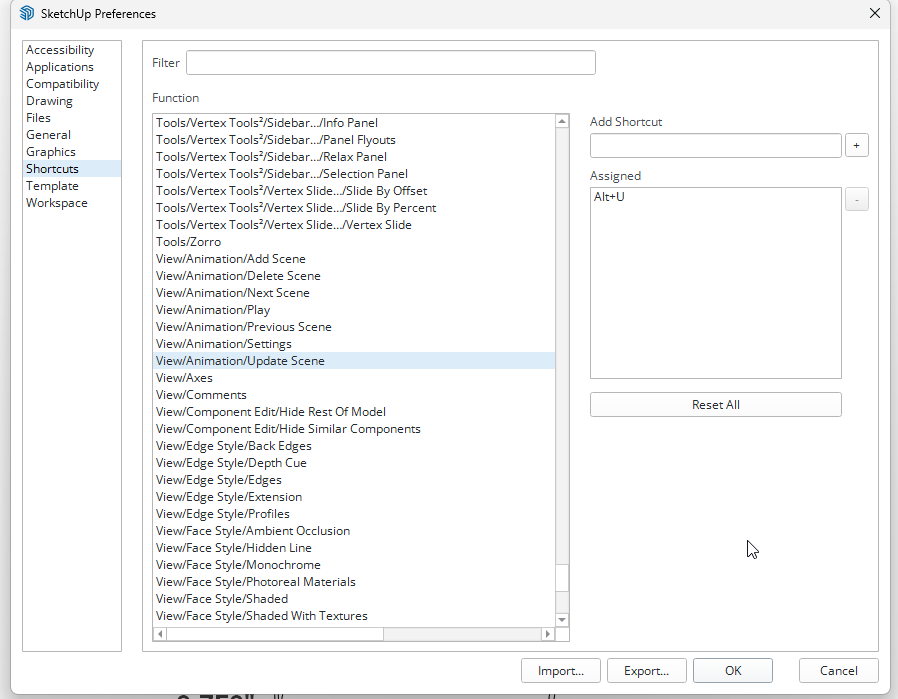Click the Export... button
The image size is (898, 699).
[x=647, y=670]
